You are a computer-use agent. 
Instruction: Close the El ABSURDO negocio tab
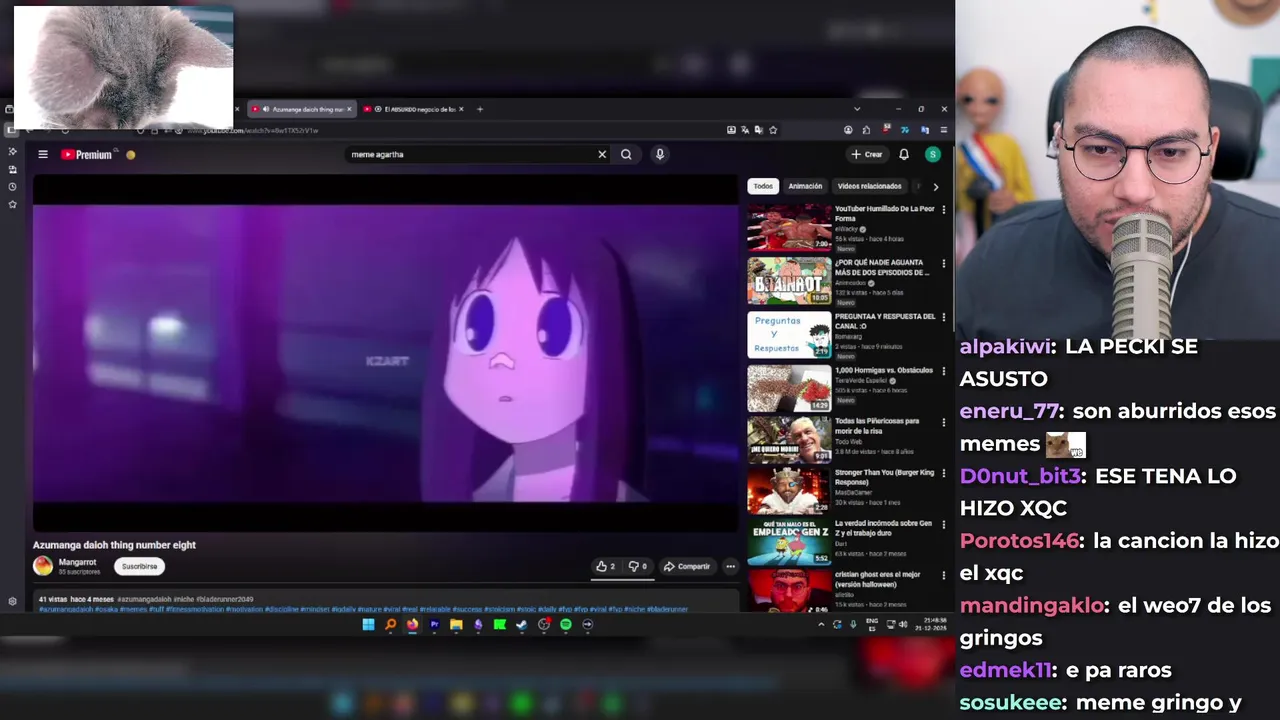tap(461, 109)
